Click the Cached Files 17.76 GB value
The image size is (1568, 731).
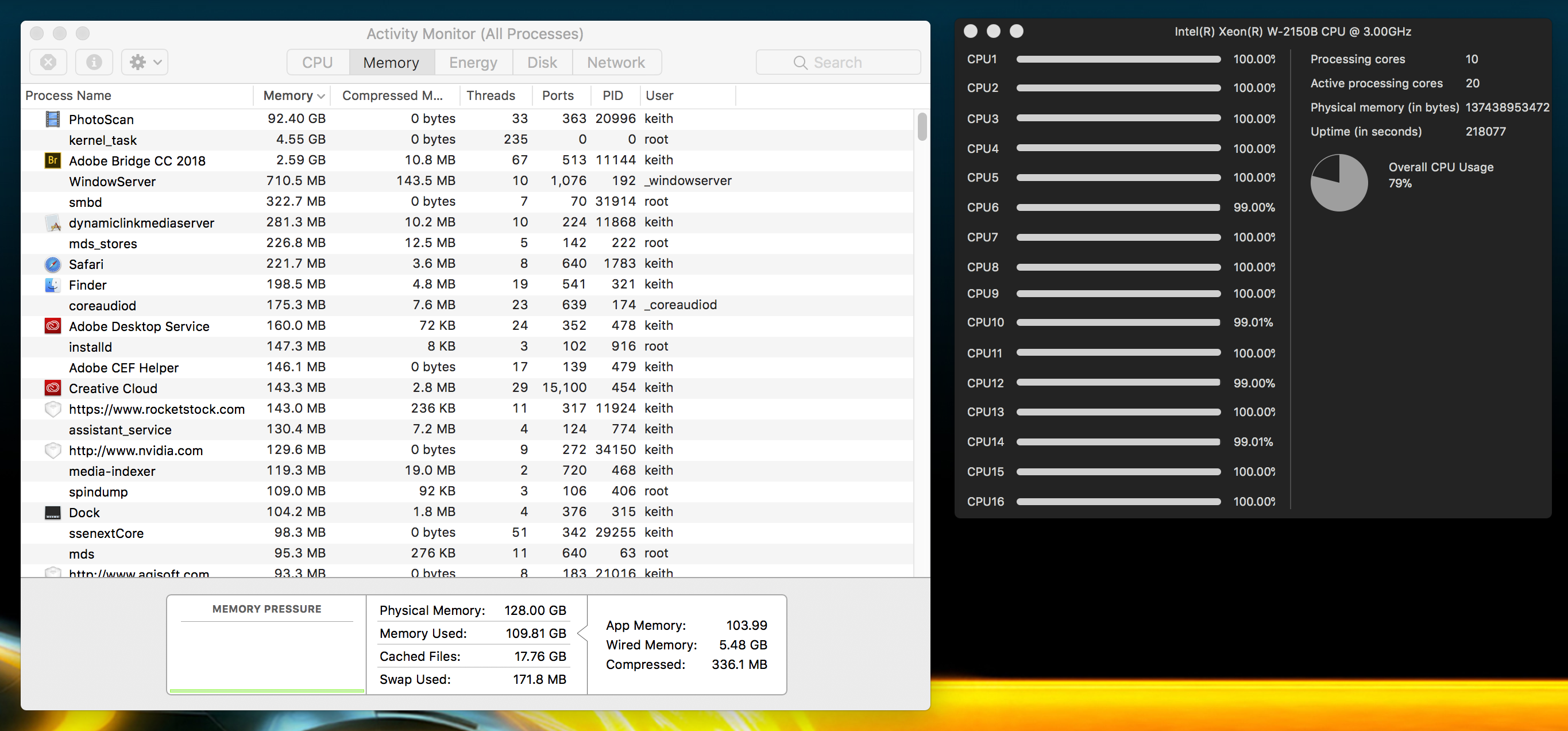point(540,657)
